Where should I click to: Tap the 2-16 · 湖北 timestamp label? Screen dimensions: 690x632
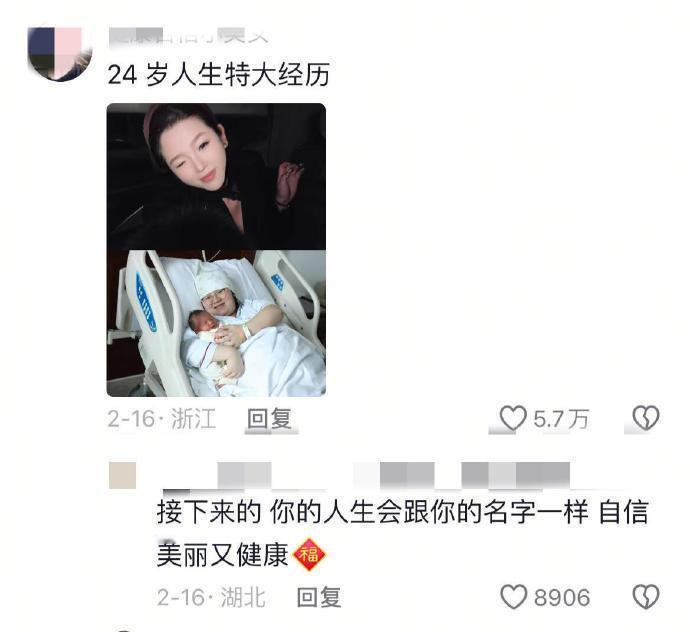click(x=211, y=597)
